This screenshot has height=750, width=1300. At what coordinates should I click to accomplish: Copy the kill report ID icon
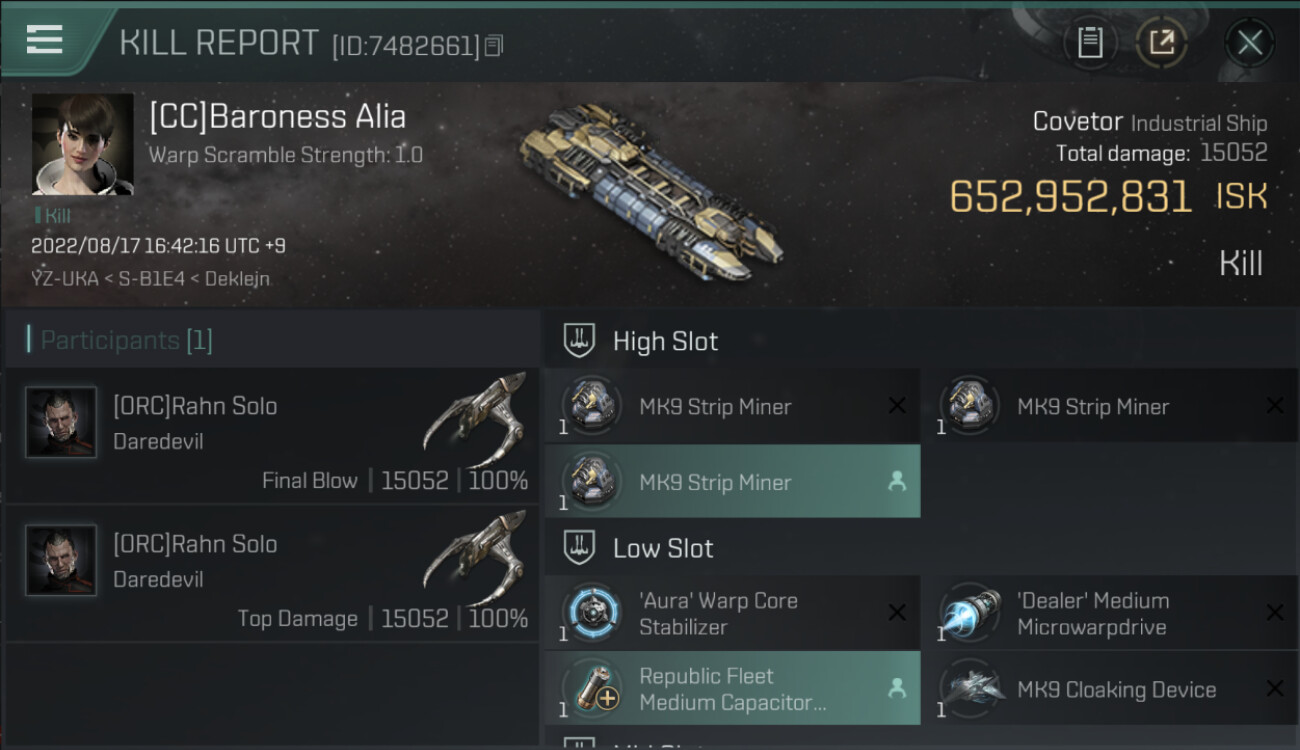[x=493, y=46]
